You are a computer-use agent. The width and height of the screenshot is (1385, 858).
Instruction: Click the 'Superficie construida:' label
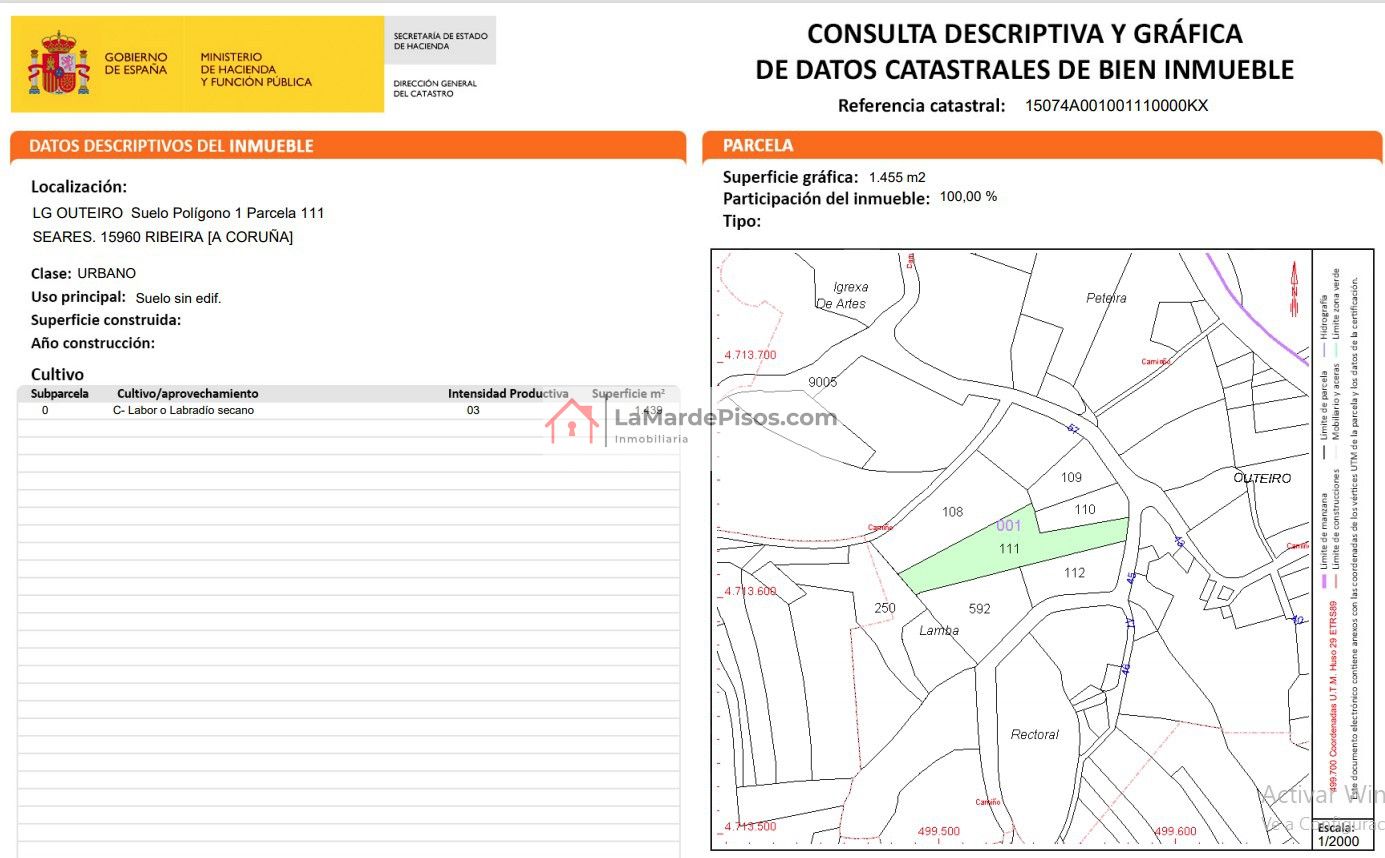pyautogui.click(x=106, y=320)
